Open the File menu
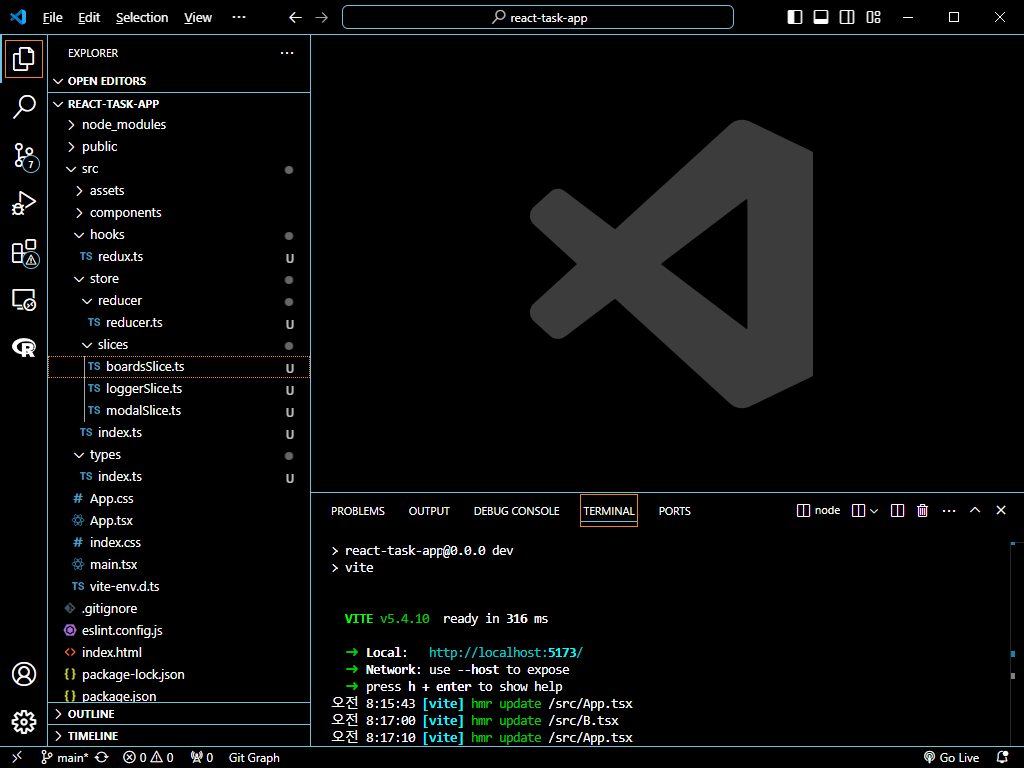This screenshot has width=1024, height=768. point(52,18)
